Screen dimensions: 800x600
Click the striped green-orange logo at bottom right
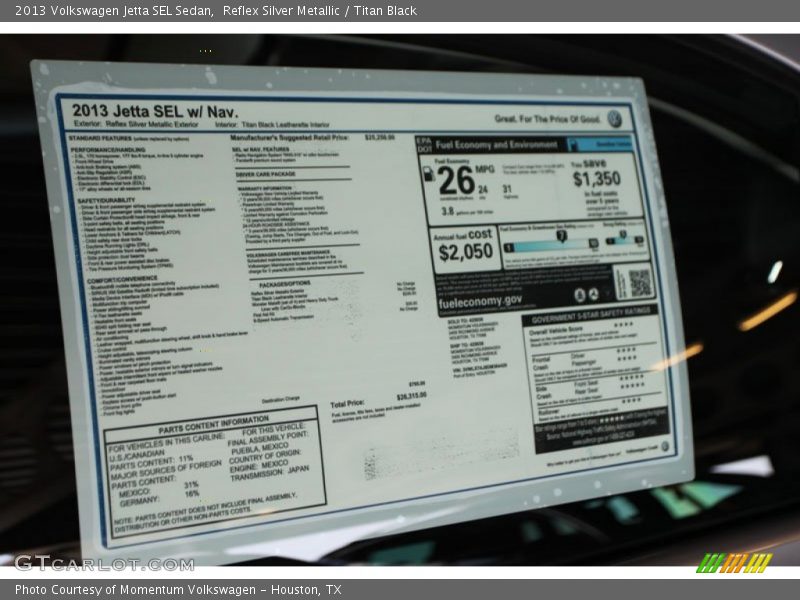pos(734,562)
